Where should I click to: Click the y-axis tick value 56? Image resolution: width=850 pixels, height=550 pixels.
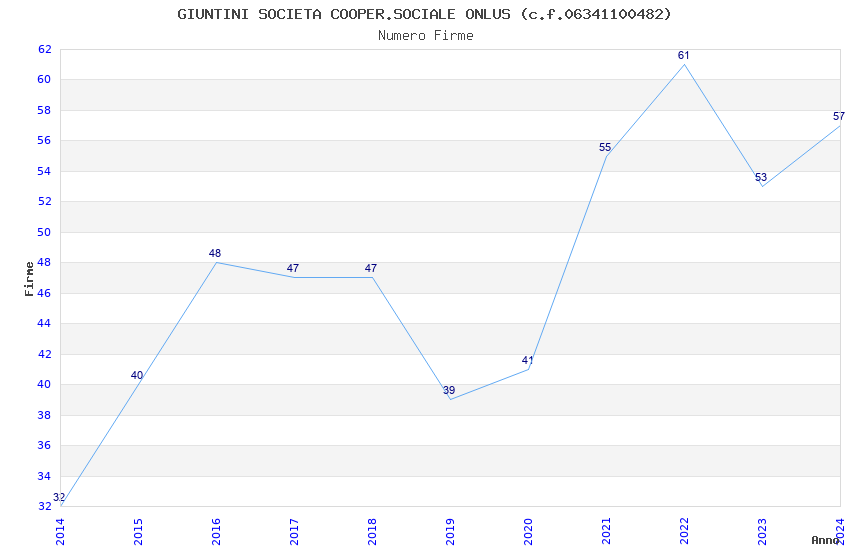(44, 140)
